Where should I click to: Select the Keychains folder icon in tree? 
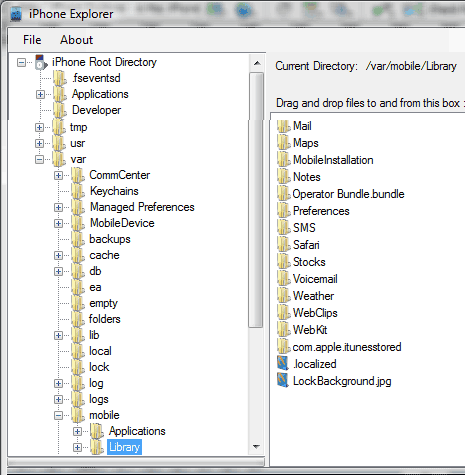(x=78, y=191)
